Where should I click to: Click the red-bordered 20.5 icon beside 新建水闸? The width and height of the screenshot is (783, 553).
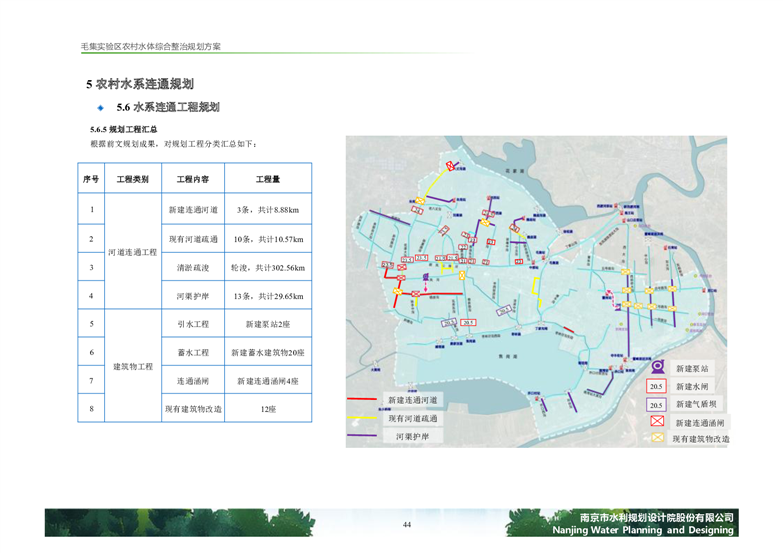coord(656,387)
